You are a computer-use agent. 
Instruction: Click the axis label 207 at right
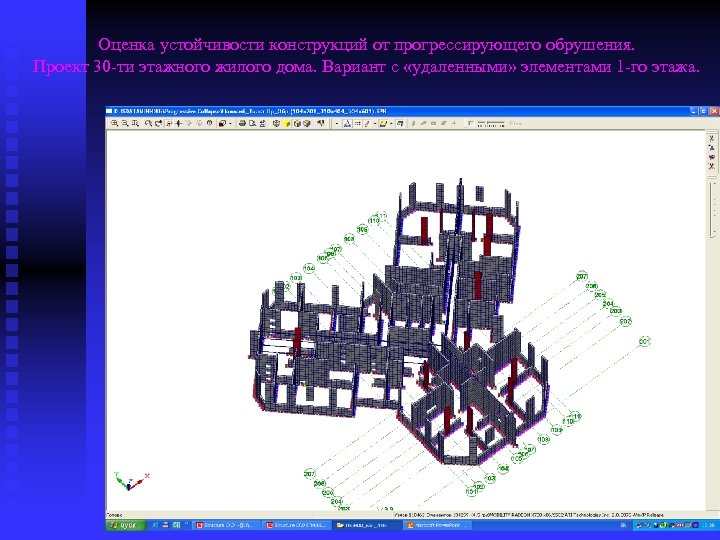point(581,276)
